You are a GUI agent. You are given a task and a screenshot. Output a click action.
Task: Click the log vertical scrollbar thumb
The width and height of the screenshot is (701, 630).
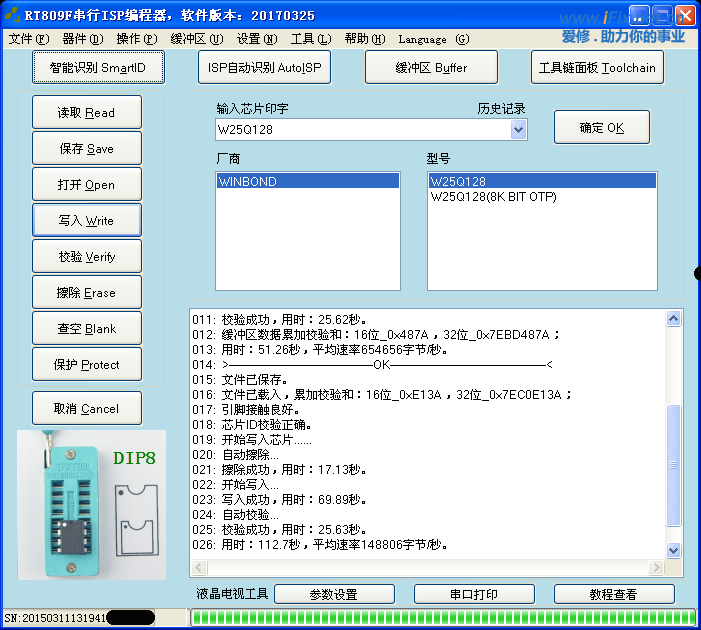point(673,465)
